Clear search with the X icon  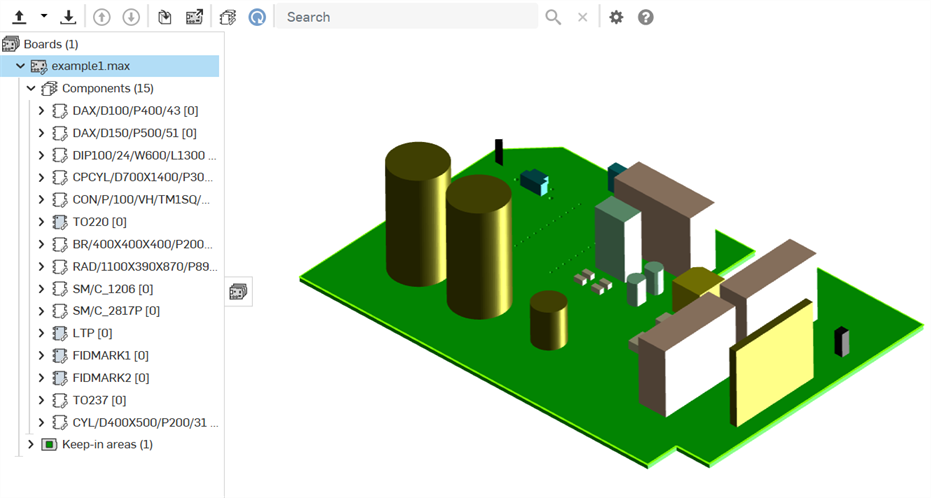pos(582,17)
